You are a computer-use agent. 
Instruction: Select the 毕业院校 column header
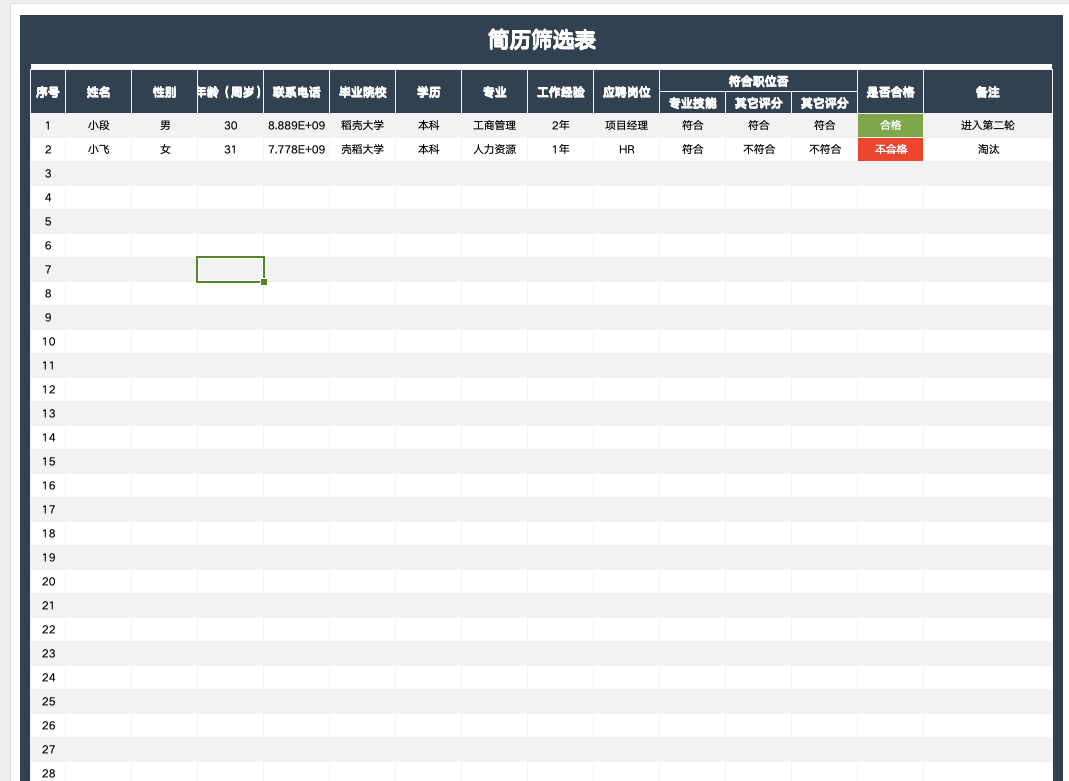click(363, 92)
